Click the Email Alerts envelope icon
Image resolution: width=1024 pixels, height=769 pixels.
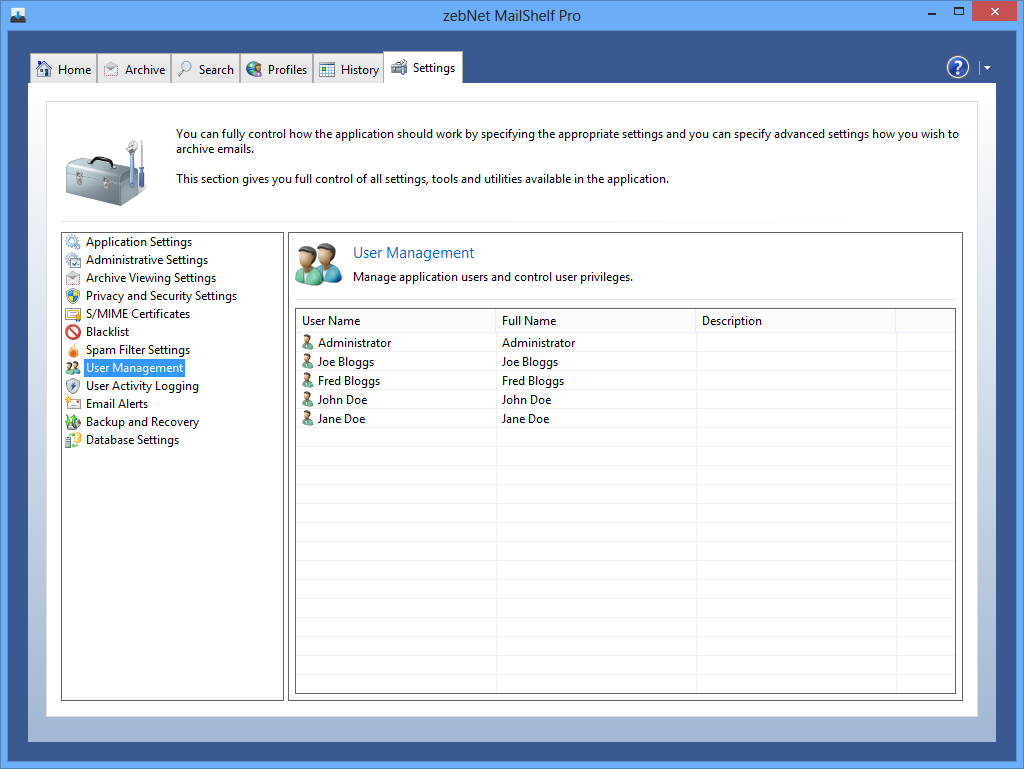[73, 404]
